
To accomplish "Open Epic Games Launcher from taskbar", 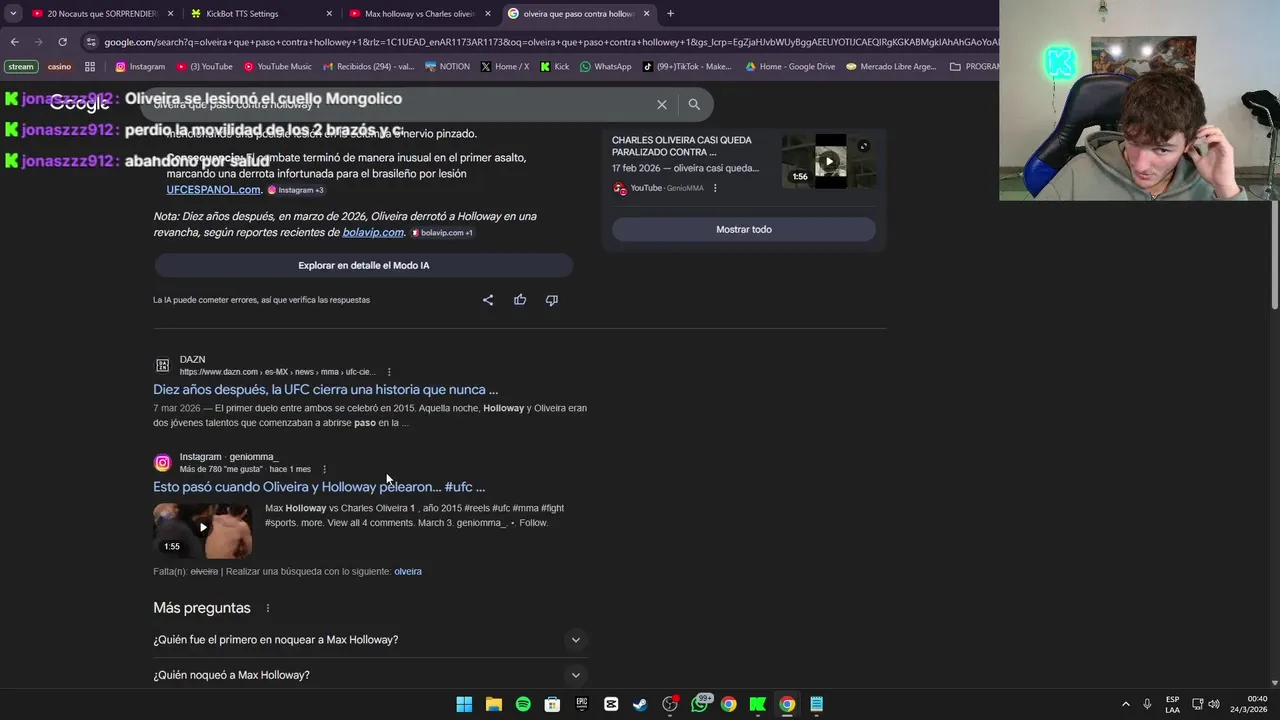I will [x=582, y=704].
